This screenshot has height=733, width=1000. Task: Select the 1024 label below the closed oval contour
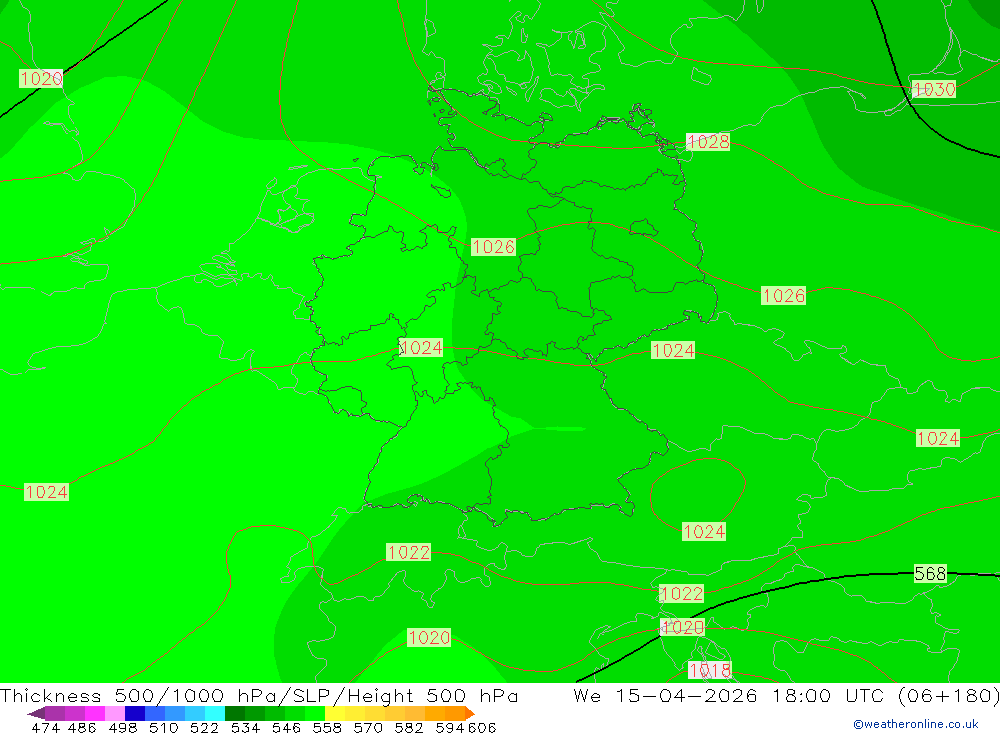(704, 531)
